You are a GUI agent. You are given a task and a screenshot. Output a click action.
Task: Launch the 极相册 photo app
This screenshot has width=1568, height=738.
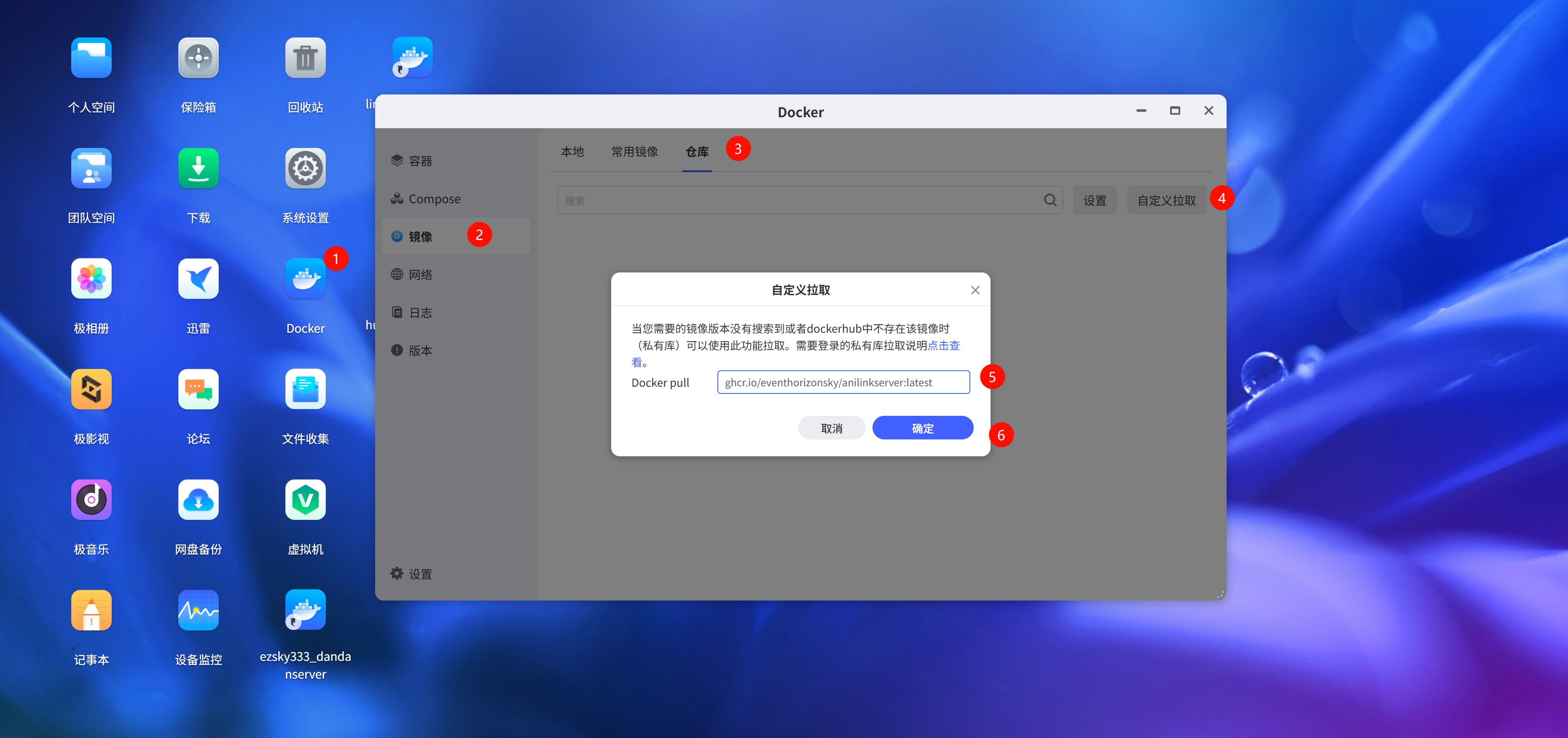pos(91,279)
